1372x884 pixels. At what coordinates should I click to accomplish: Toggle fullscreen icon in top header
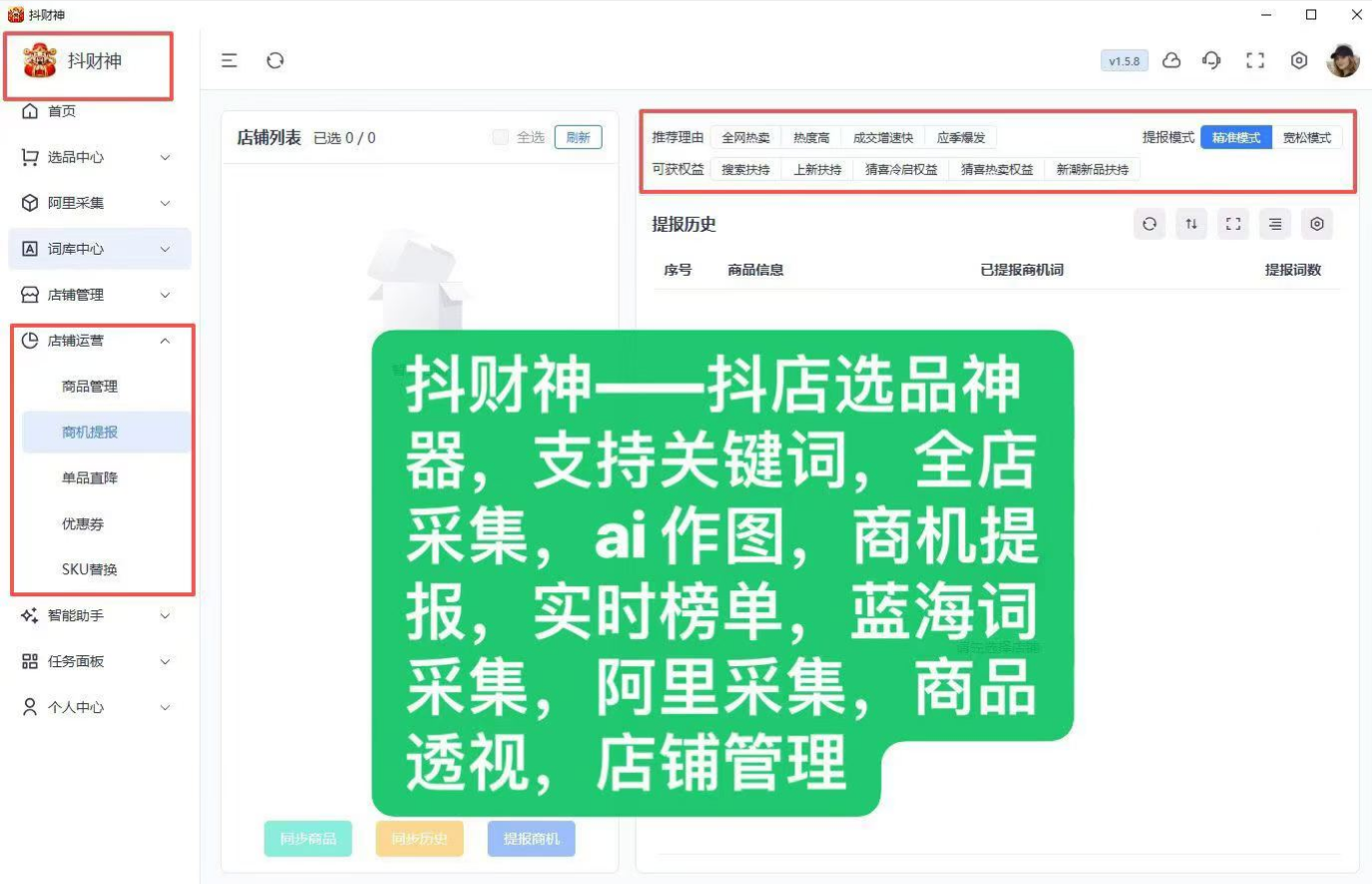[1255, 61]
